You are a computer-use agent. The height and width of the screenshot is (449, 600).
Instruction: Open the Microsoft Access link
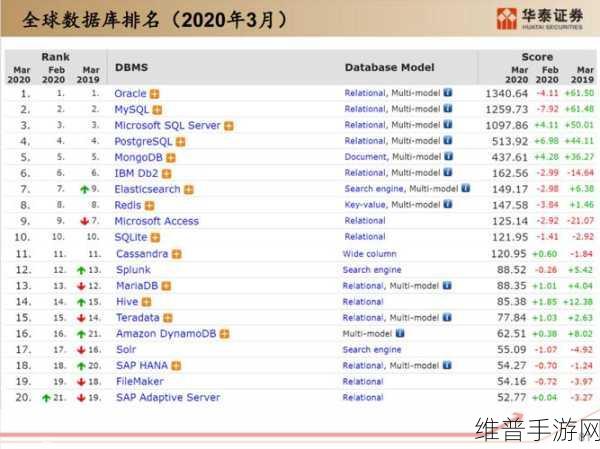click(157, 221)
